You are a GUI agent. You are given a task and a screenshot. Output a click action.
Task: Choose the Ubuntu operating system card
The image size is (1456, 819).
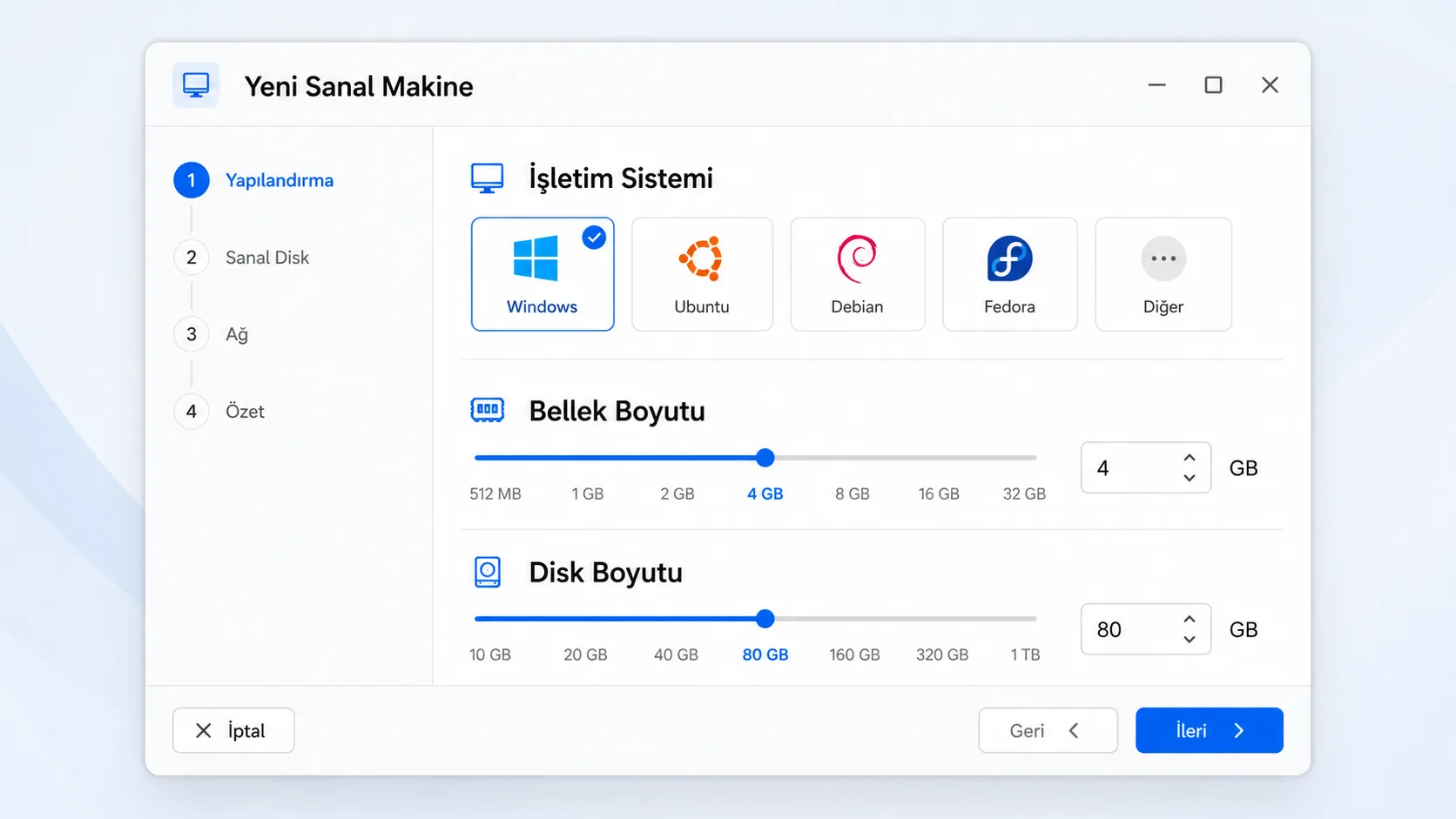[702, 274]
